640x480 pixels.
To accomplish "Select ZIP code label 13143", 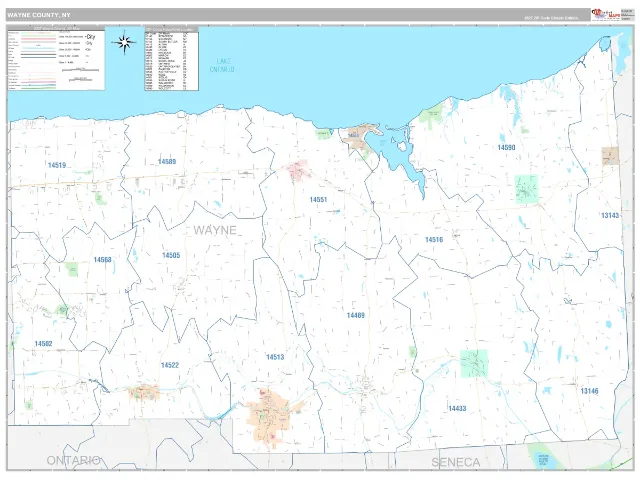I will point(610,215).
